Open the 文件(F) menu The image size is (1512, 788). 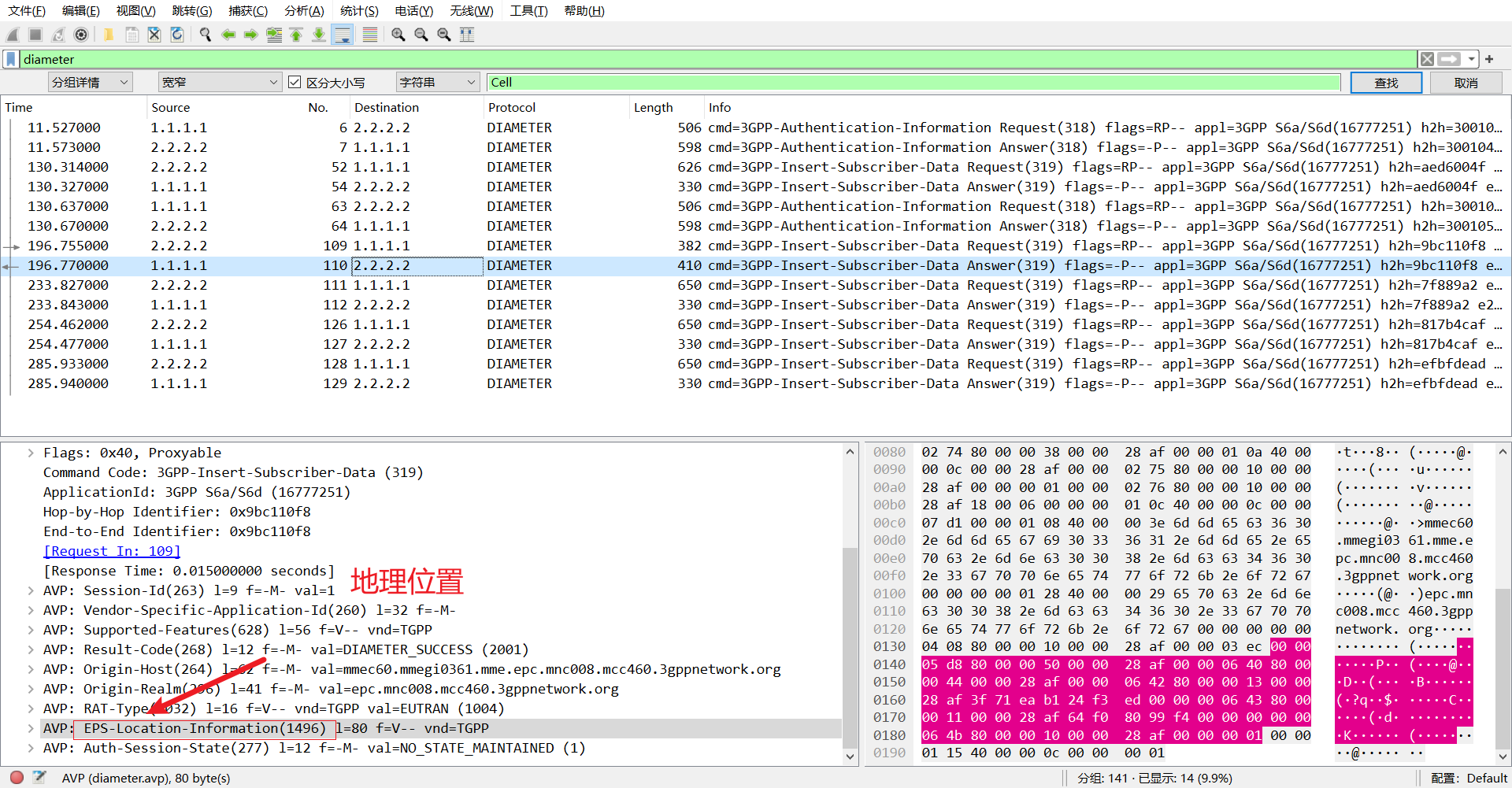27,11
